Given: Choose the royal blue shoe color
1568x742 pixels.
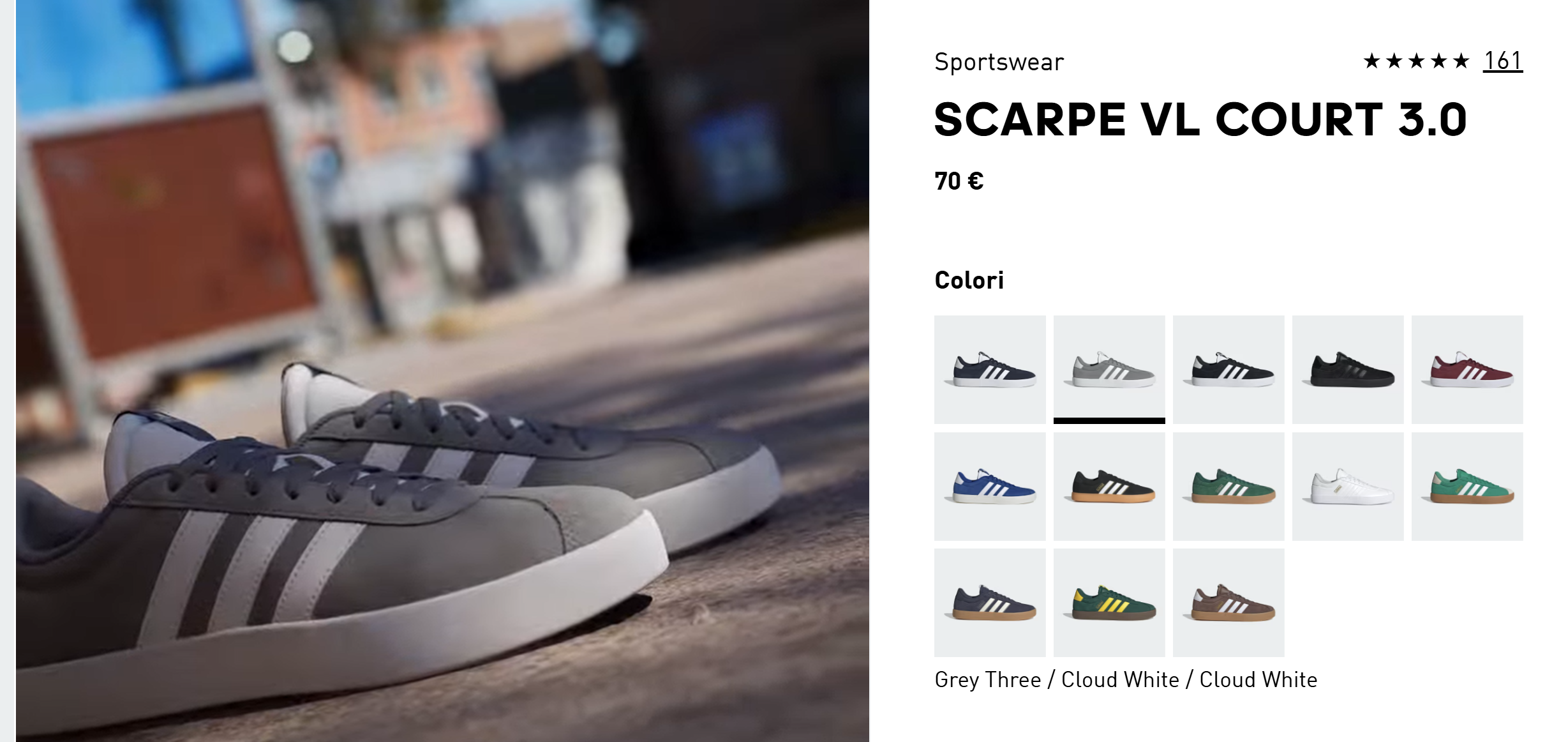Looking at the screenshot, I should [x=990, y=487].
